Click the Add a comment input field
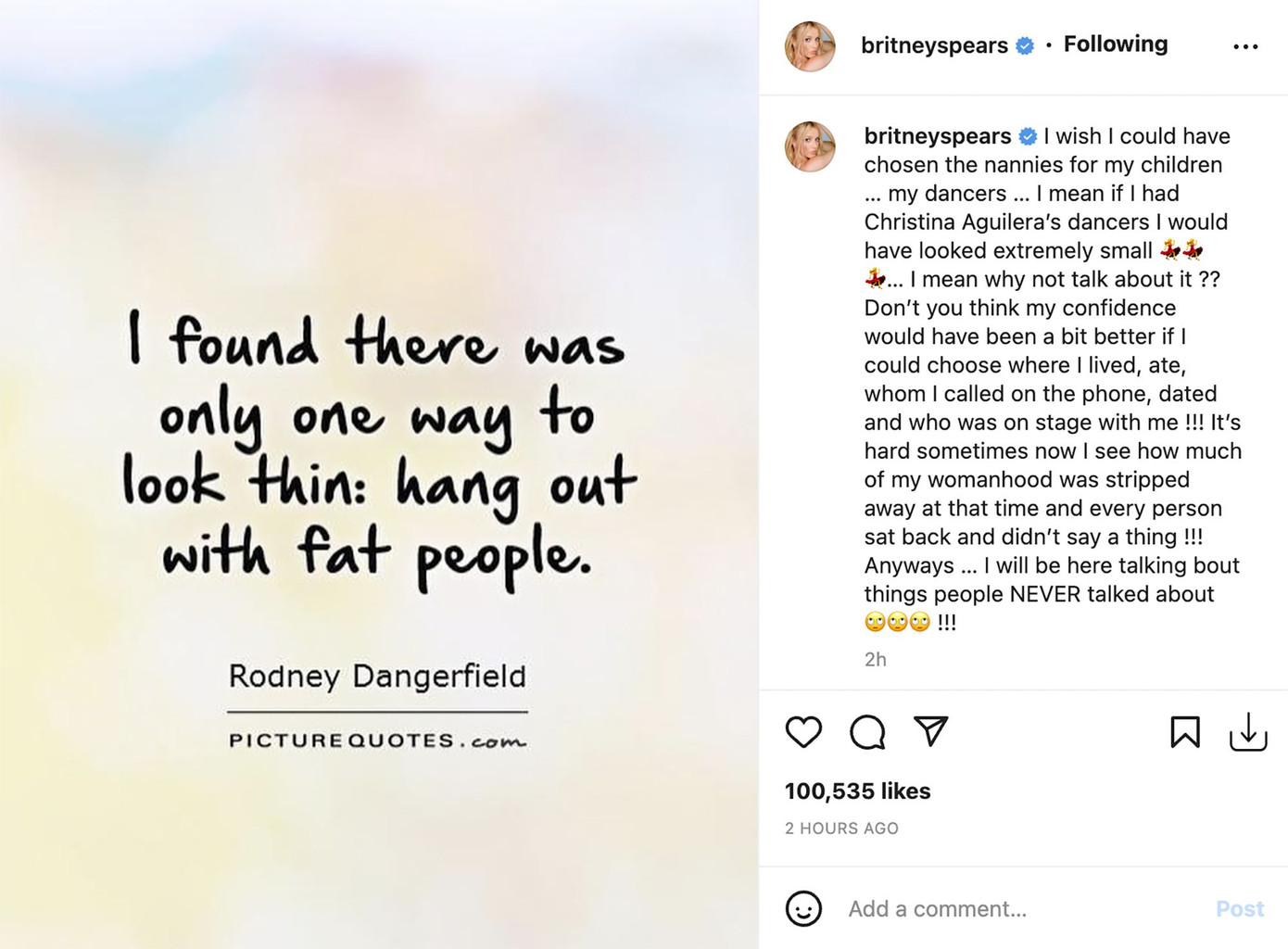Screen dimensions: 1288x949 pos(936,909)
